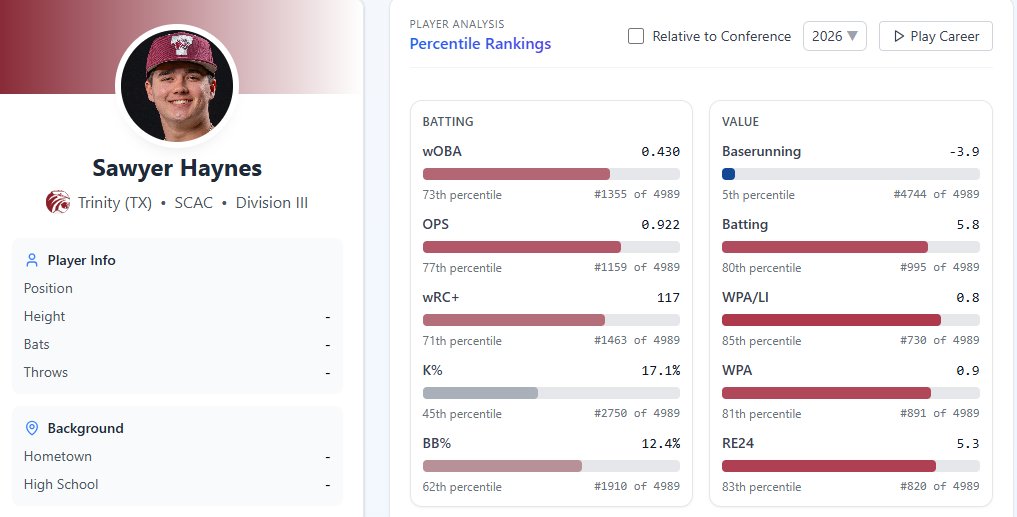Click the rank #1910 of 4989

637,486
